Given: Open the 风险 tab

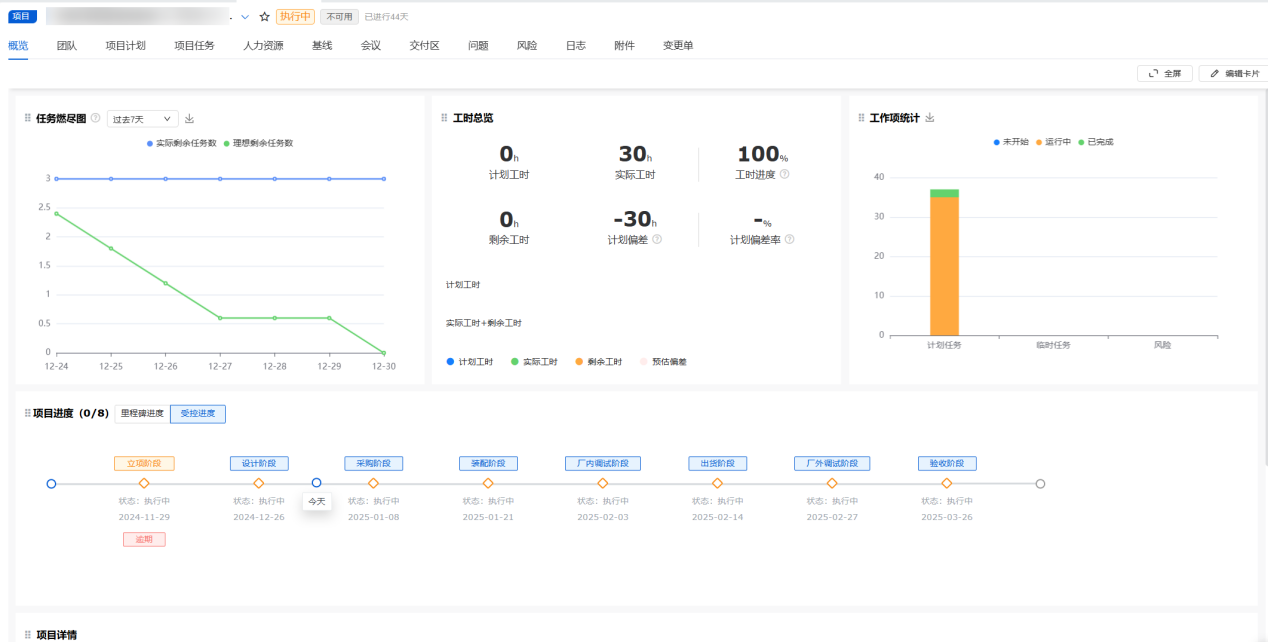Looking at the screenshot, I should (527, 46).
